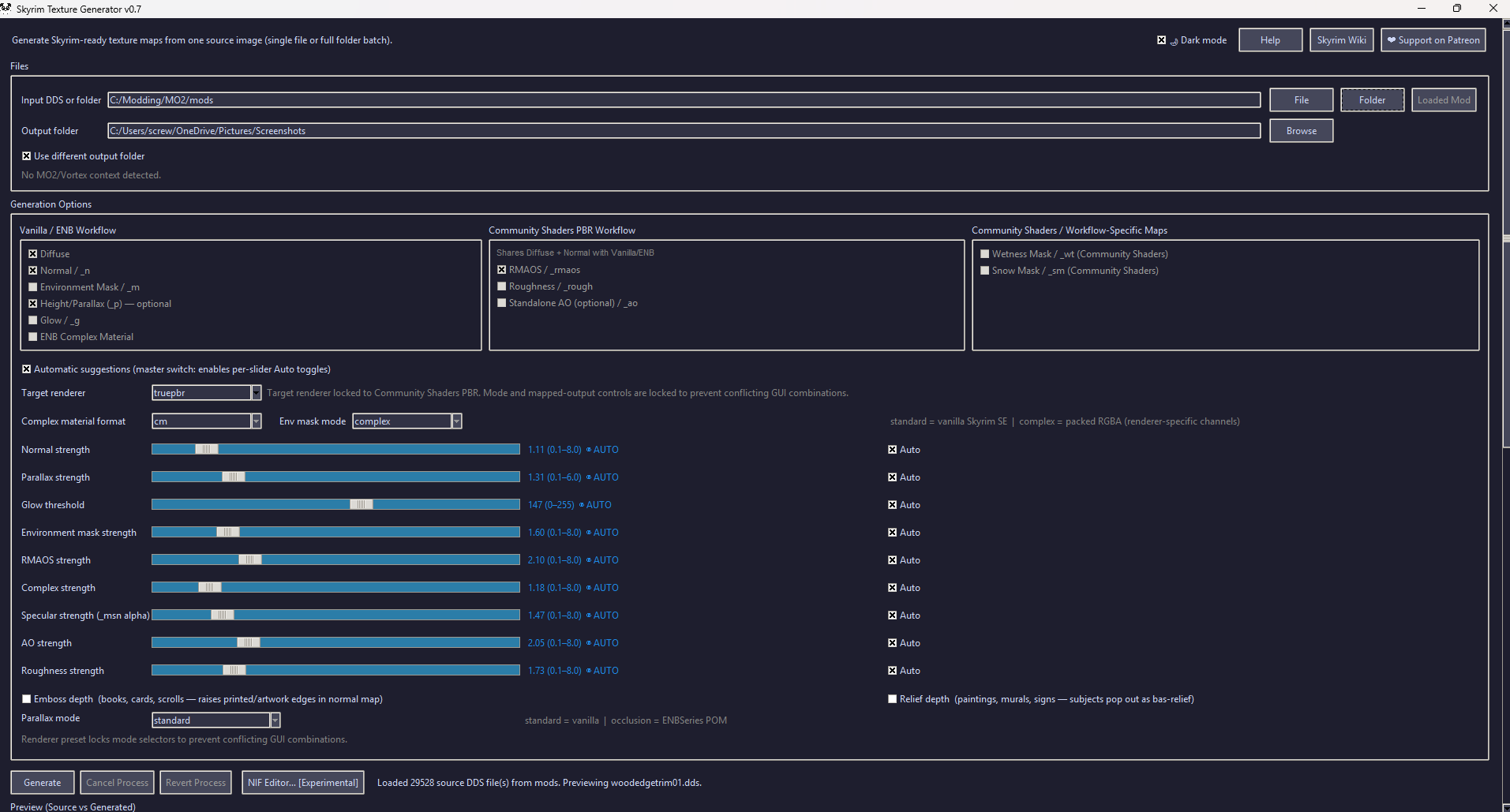This screenshot has height=812, width=1510.
Task: Click the Glow threshold slider handle
Action: tap(362, 505)
